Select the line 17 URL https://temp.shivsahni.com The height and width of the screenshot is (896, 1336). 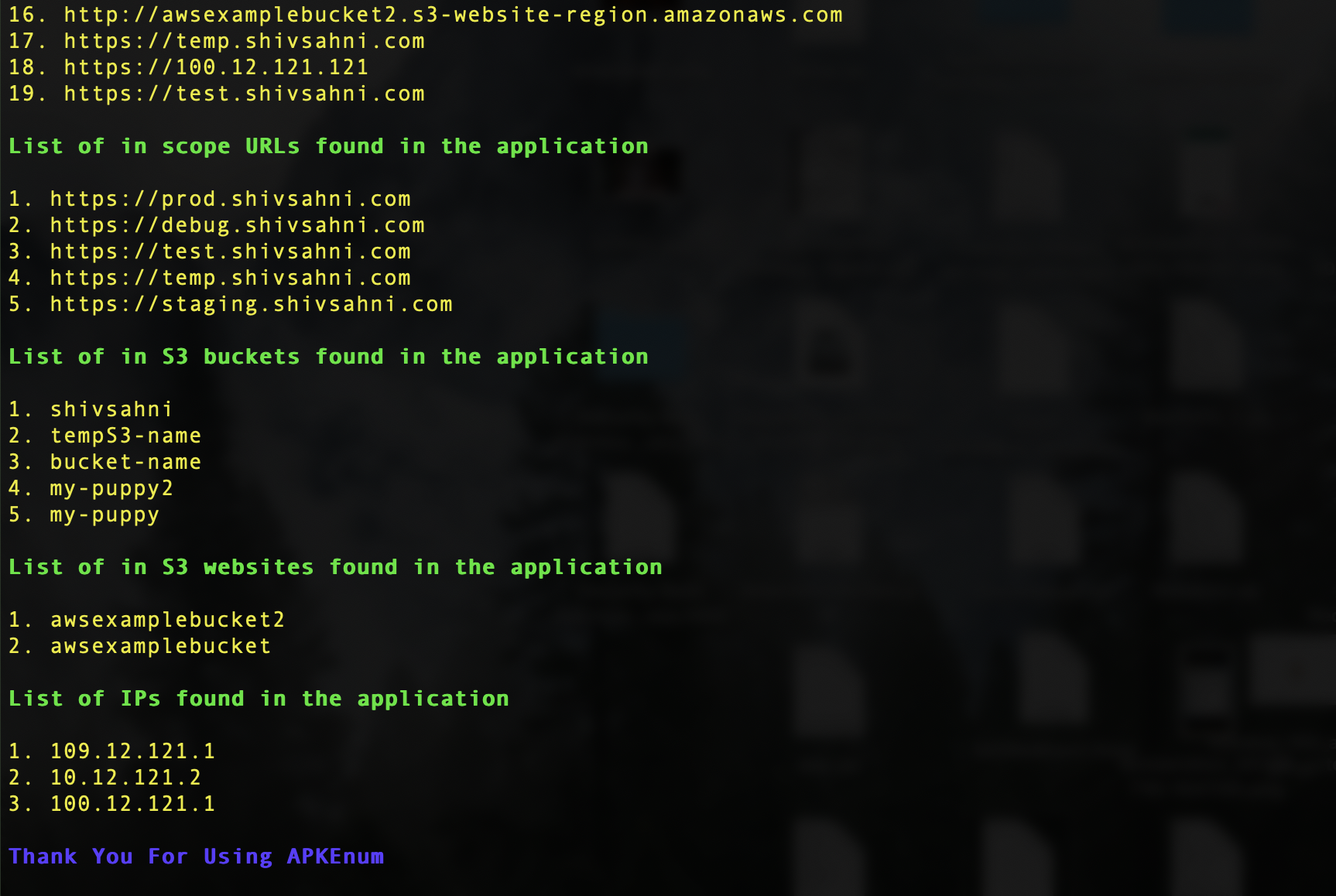pos(244,42)
